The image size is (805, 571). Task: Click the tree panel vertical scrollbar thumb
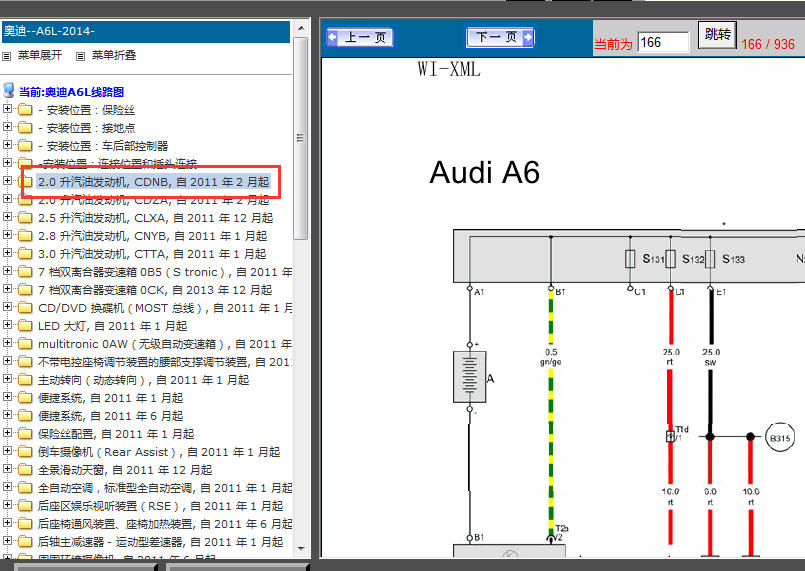[x=301, y=138]
